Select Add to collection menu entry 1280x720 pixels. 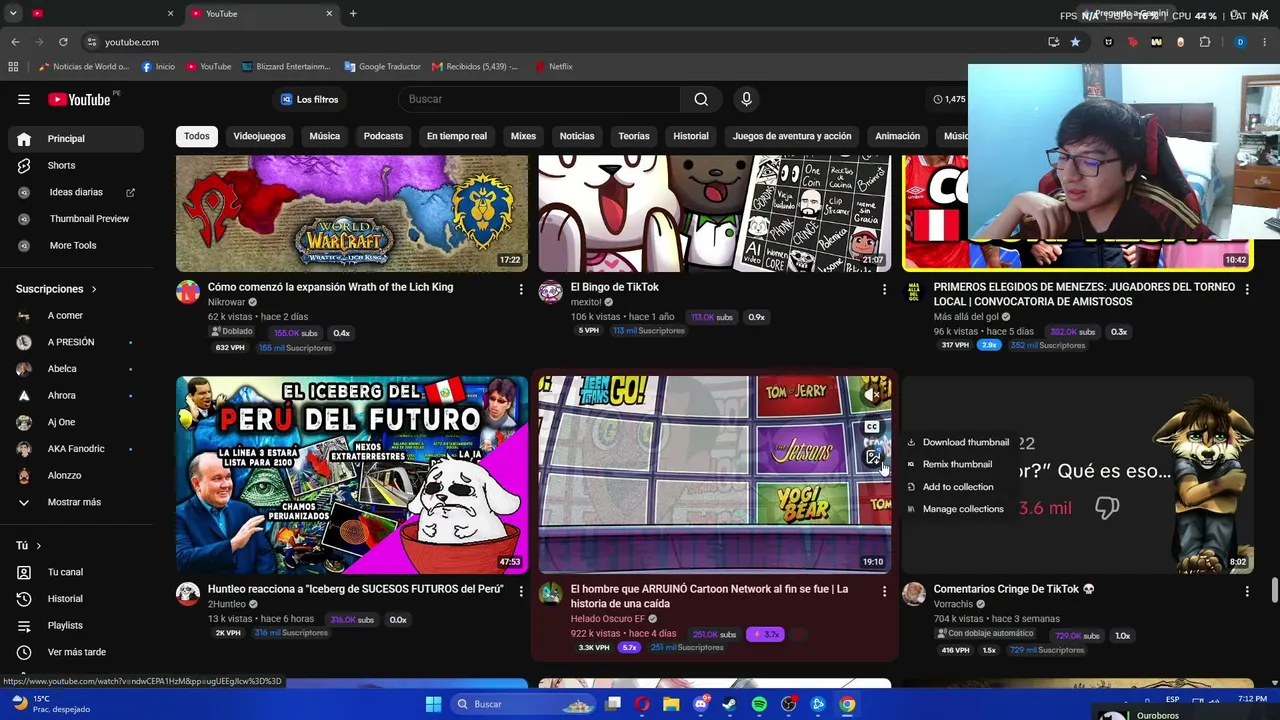point(950,487)
